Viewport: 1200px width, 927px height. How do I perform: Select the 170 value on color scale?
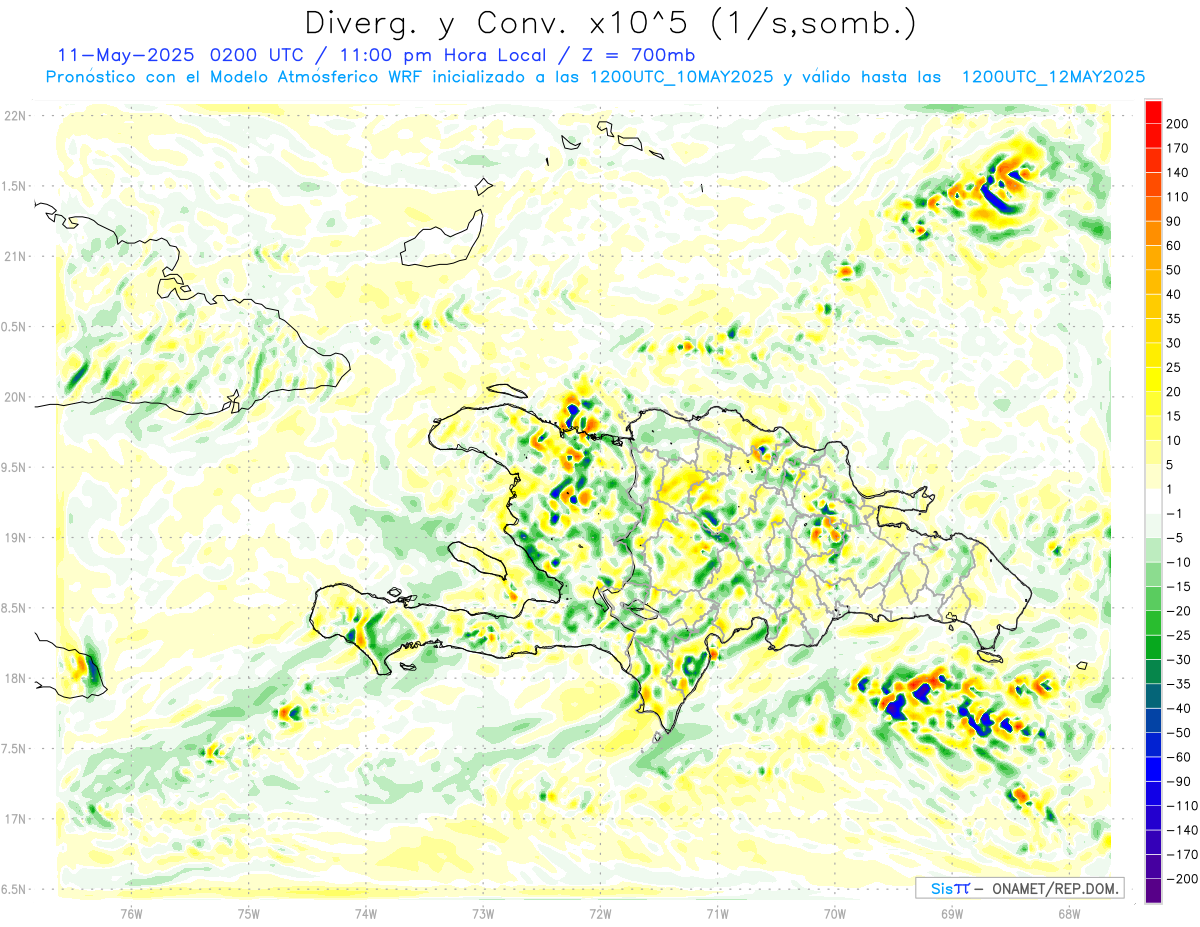coord(1177,148)
